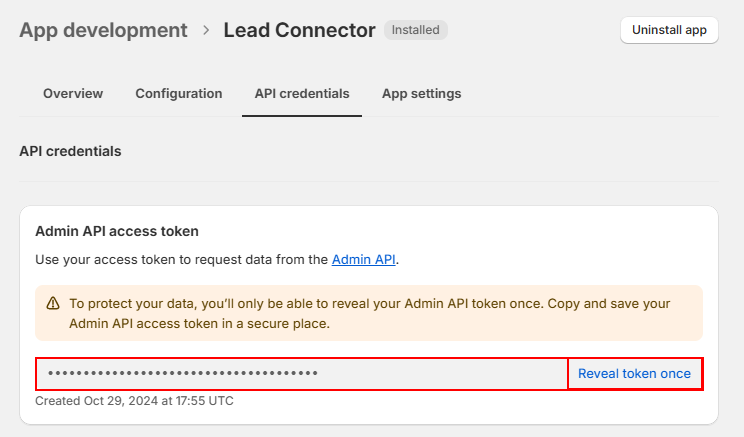Click the Admin API access token heading
This screenshot has height=437, width=744.
pos(117,231)
